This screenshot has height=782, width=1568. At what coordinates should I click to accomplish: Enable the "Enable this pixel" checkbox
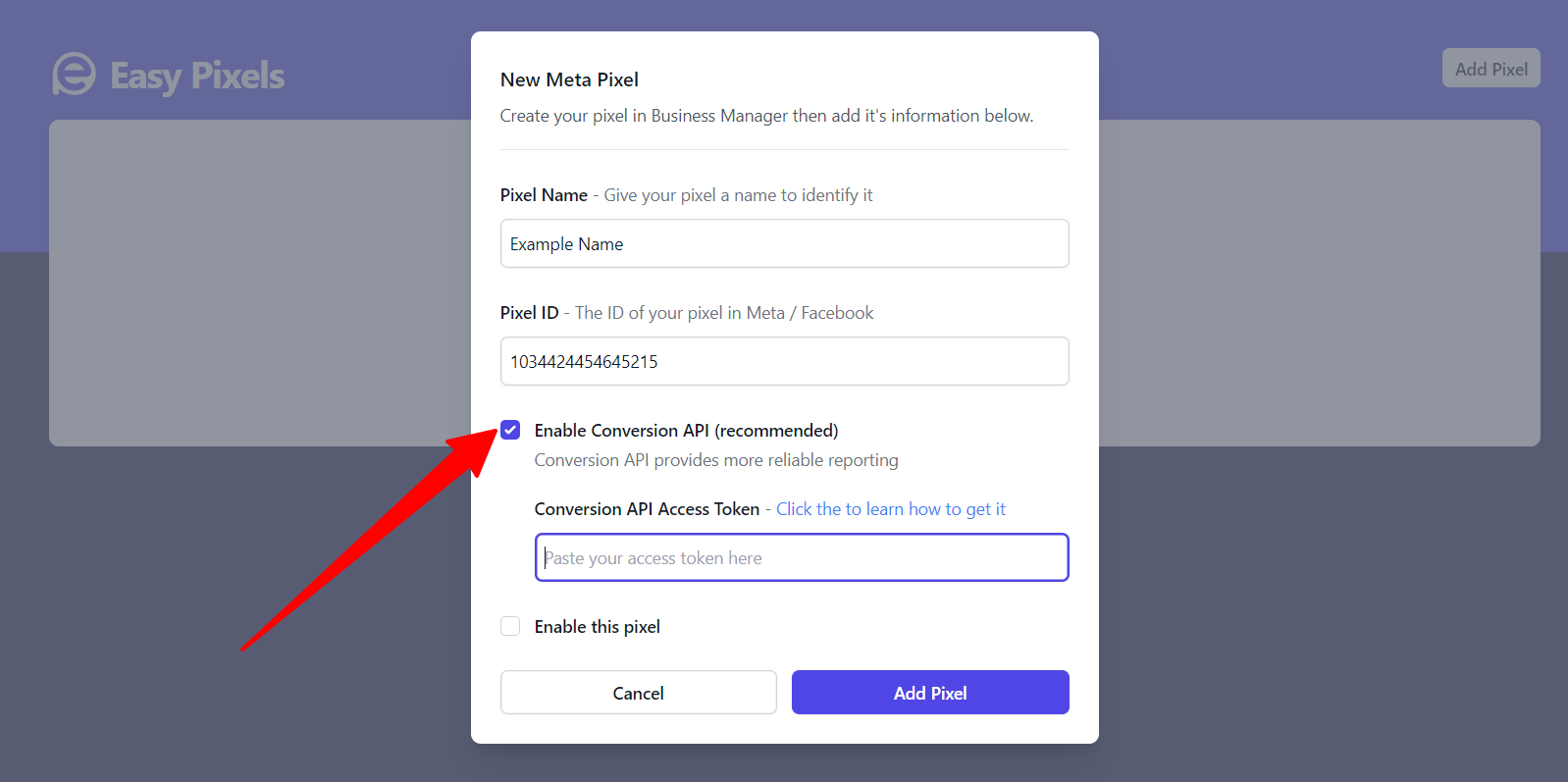[x=510, y=626]
